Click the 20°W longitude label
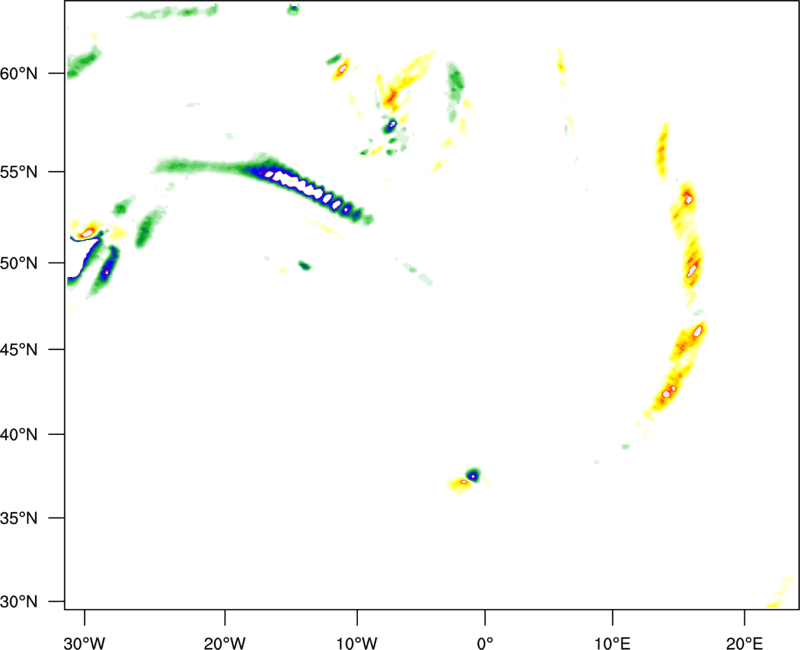Viewport: 800px width, 650px height. pos(224,643)
